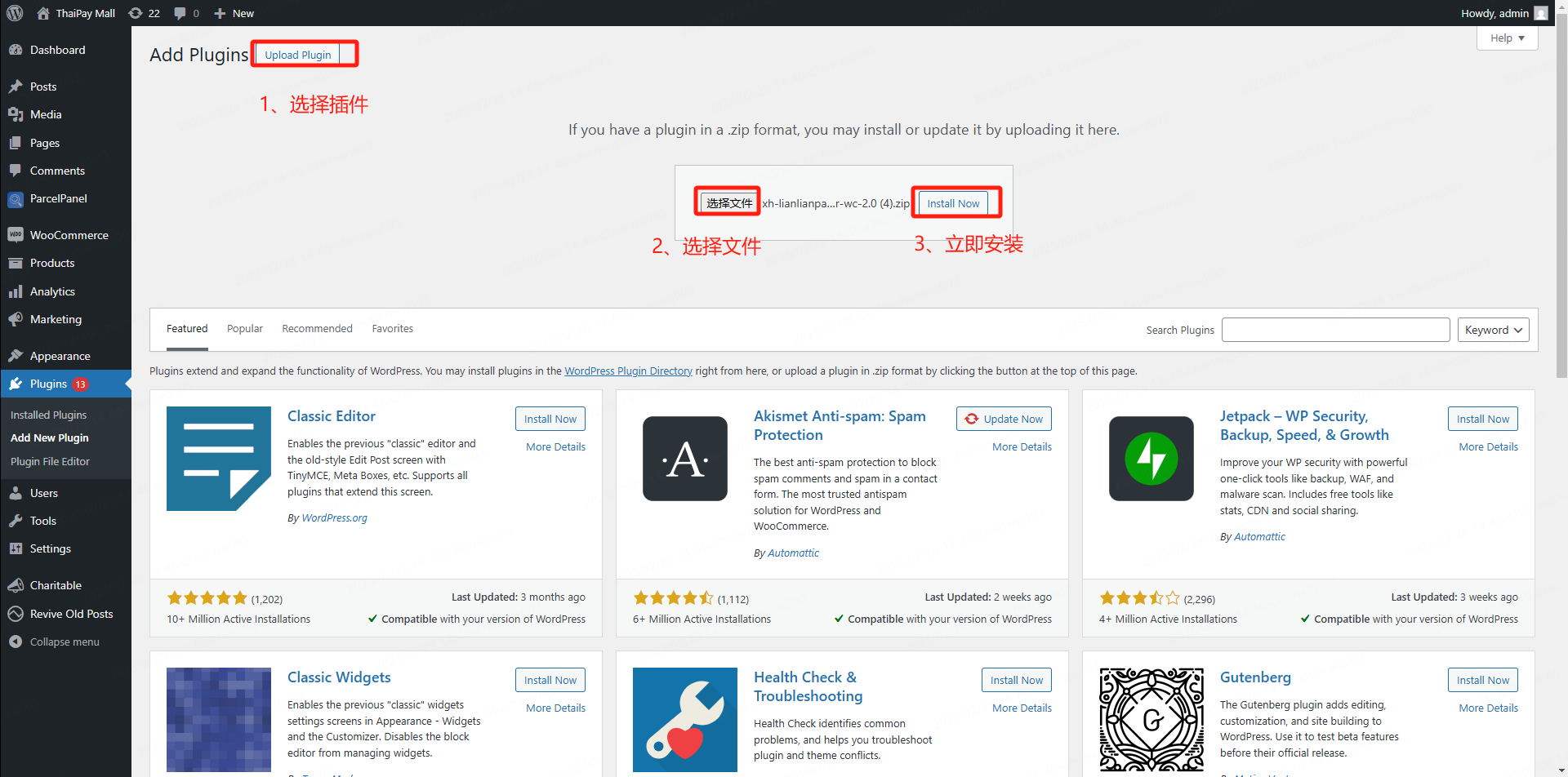Click Install Now for the uploaded zip

pyautogui.click(x=953, y=203)
